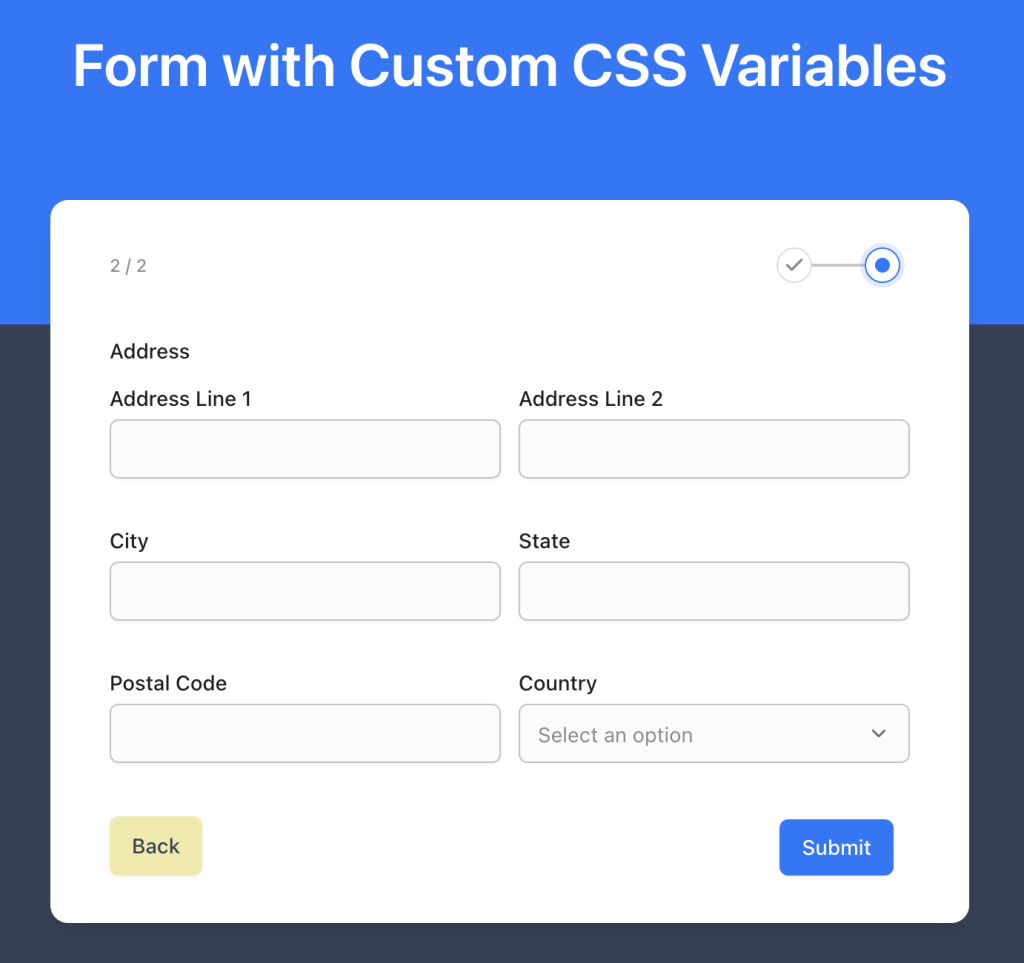
Task: Focus the City text box
Action: point(304,591)
